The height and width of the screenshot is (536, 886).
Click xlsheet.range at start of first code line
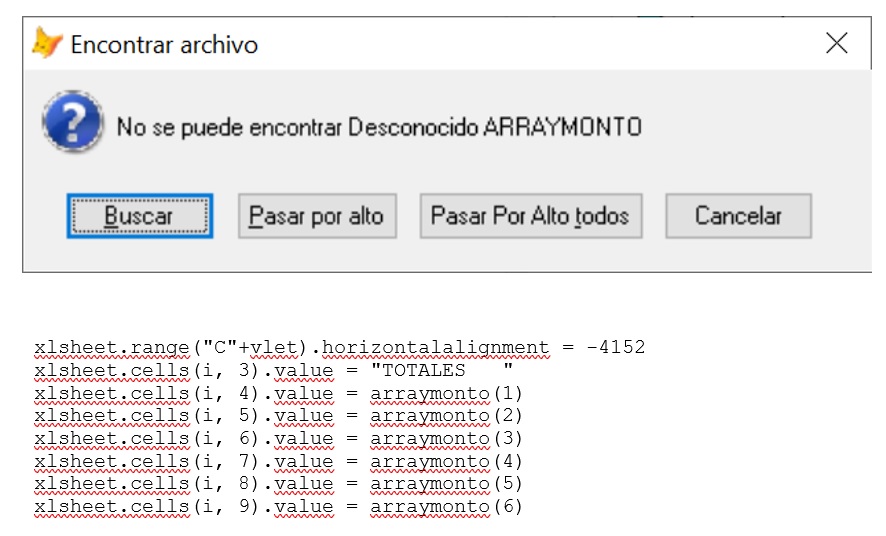coord(111,348)
